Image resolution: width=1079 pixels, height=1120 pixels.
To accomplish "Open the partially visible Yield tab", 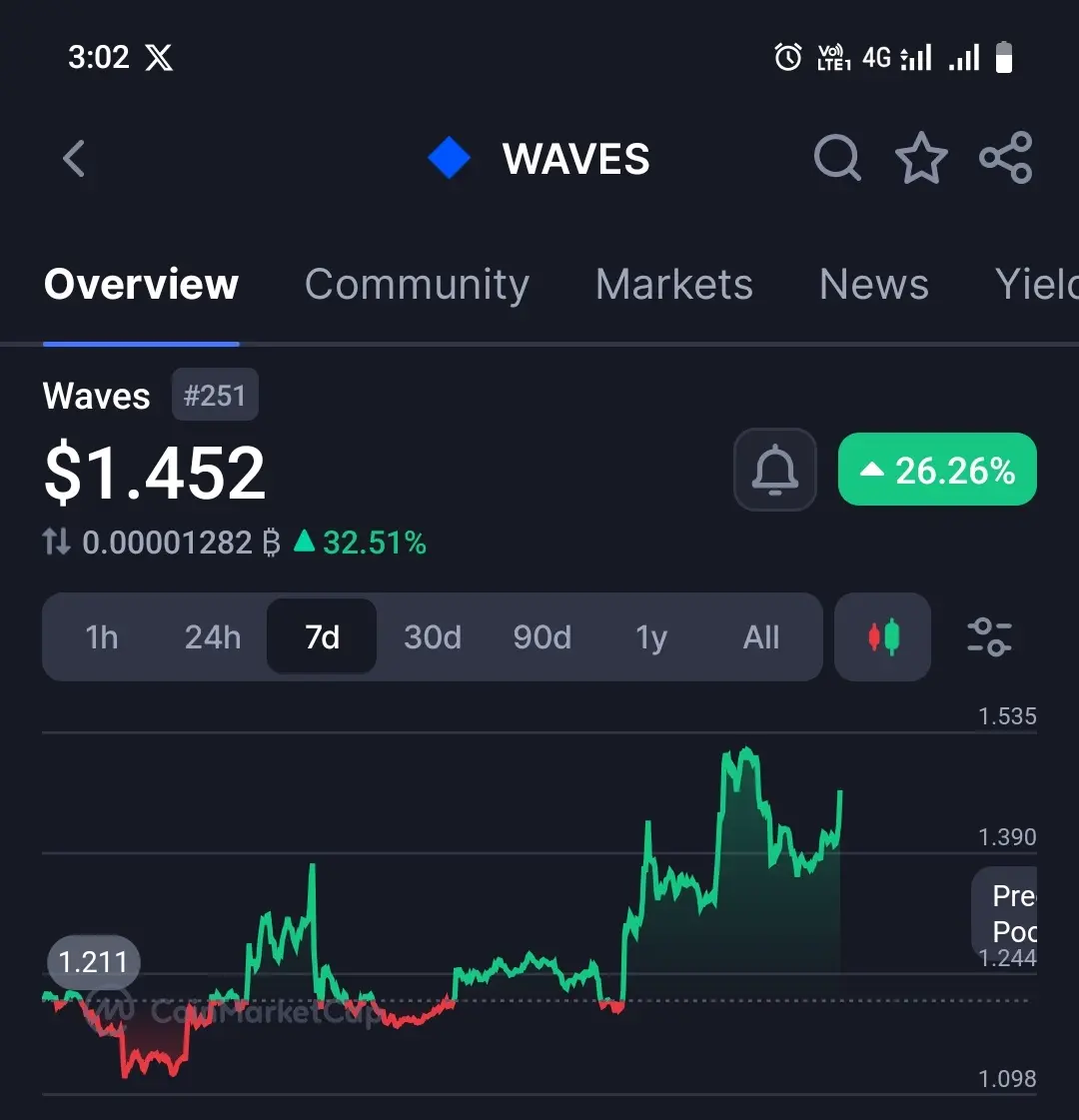I will point(1036,285).
